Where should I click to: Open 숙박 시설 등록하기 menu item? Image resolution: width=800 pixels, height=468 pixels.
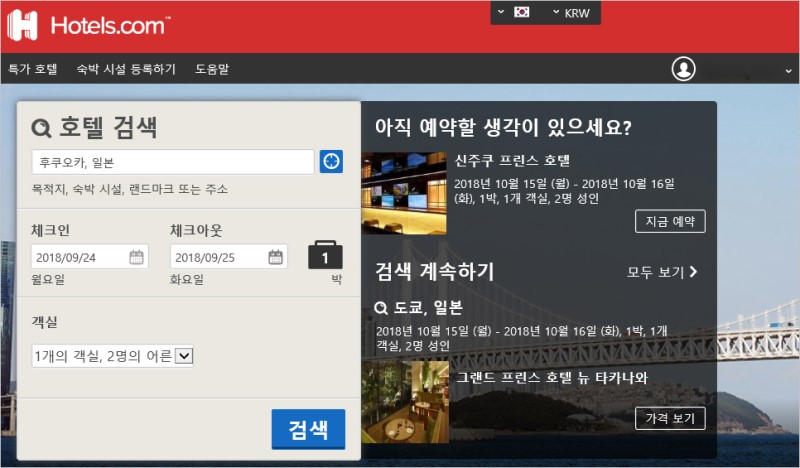(x=126, y=68)
